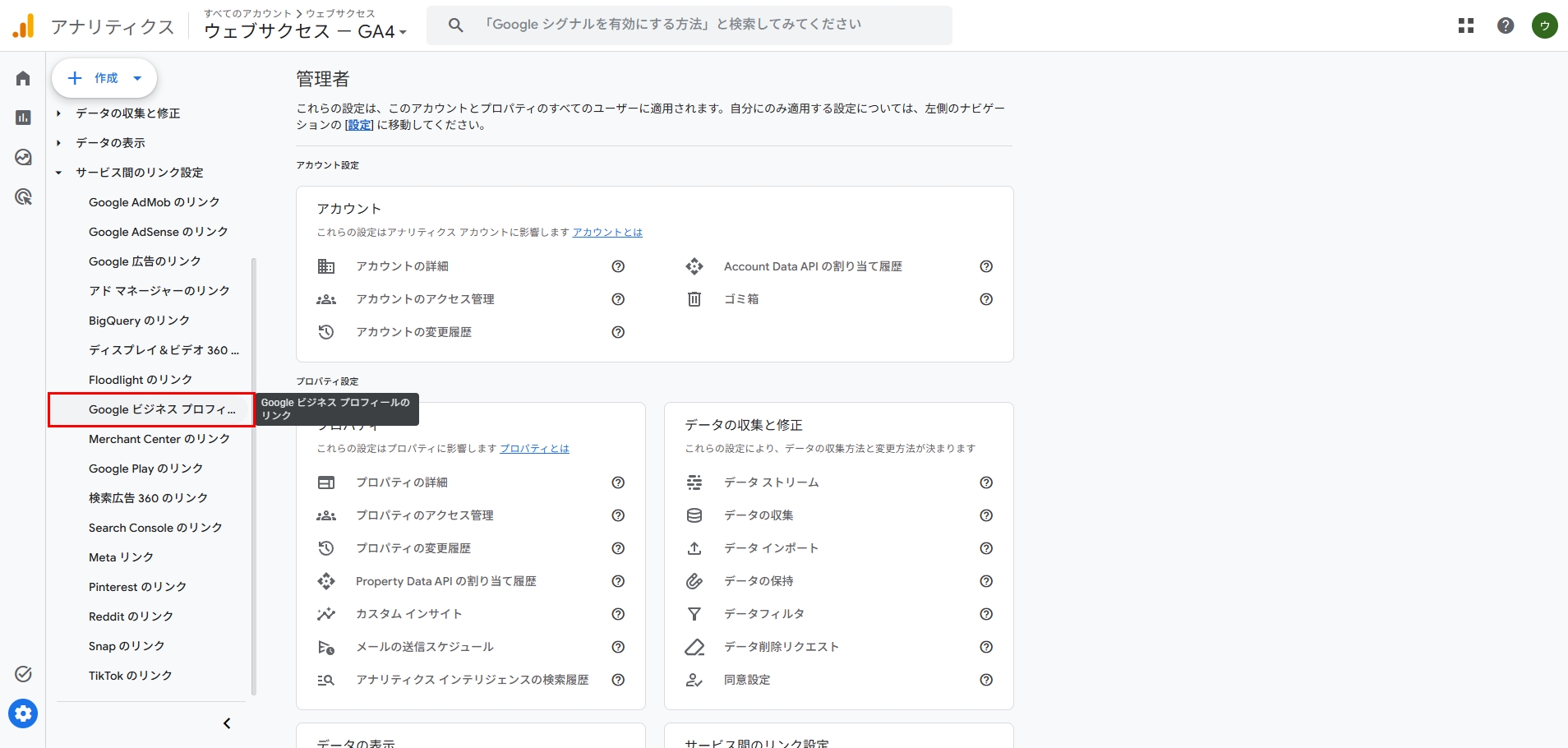Expand データの収集と修正 in sidebar
Screen dimensions: 1568x748
coord(58,113)
